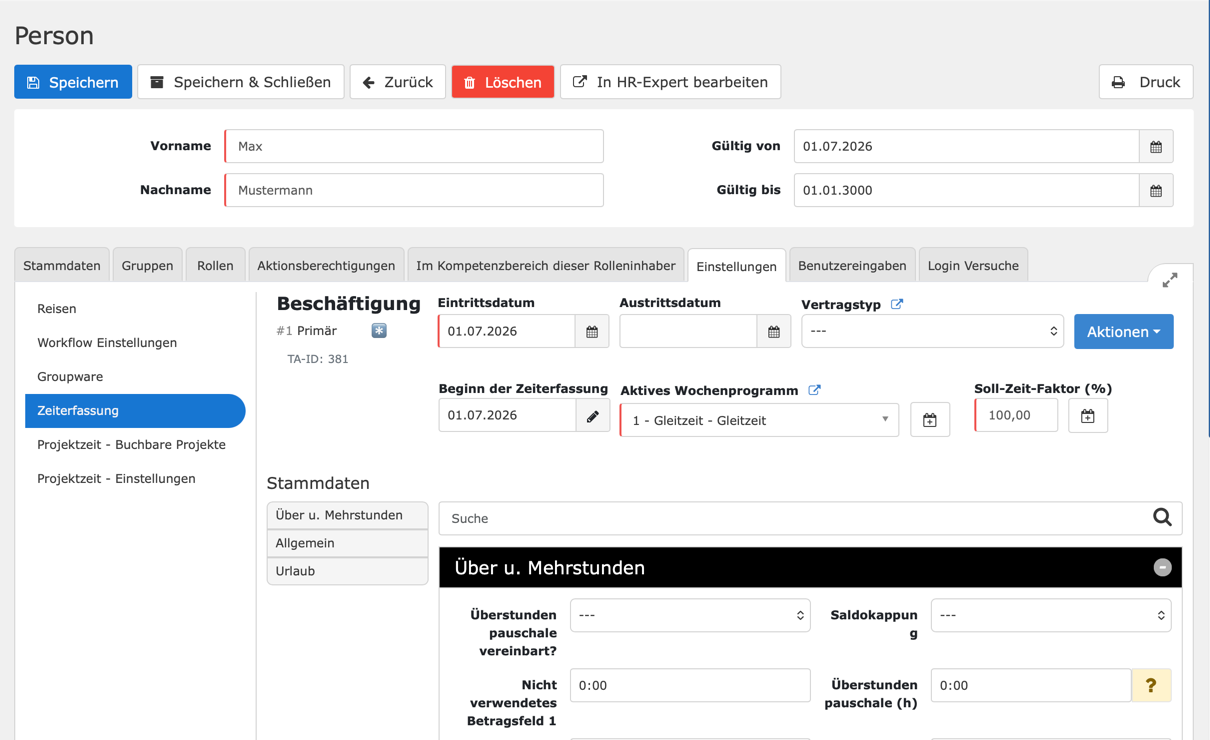Click the question mark help icon for Überstundenpauschale
The image size is (1210, 740).
[1151, 685]
